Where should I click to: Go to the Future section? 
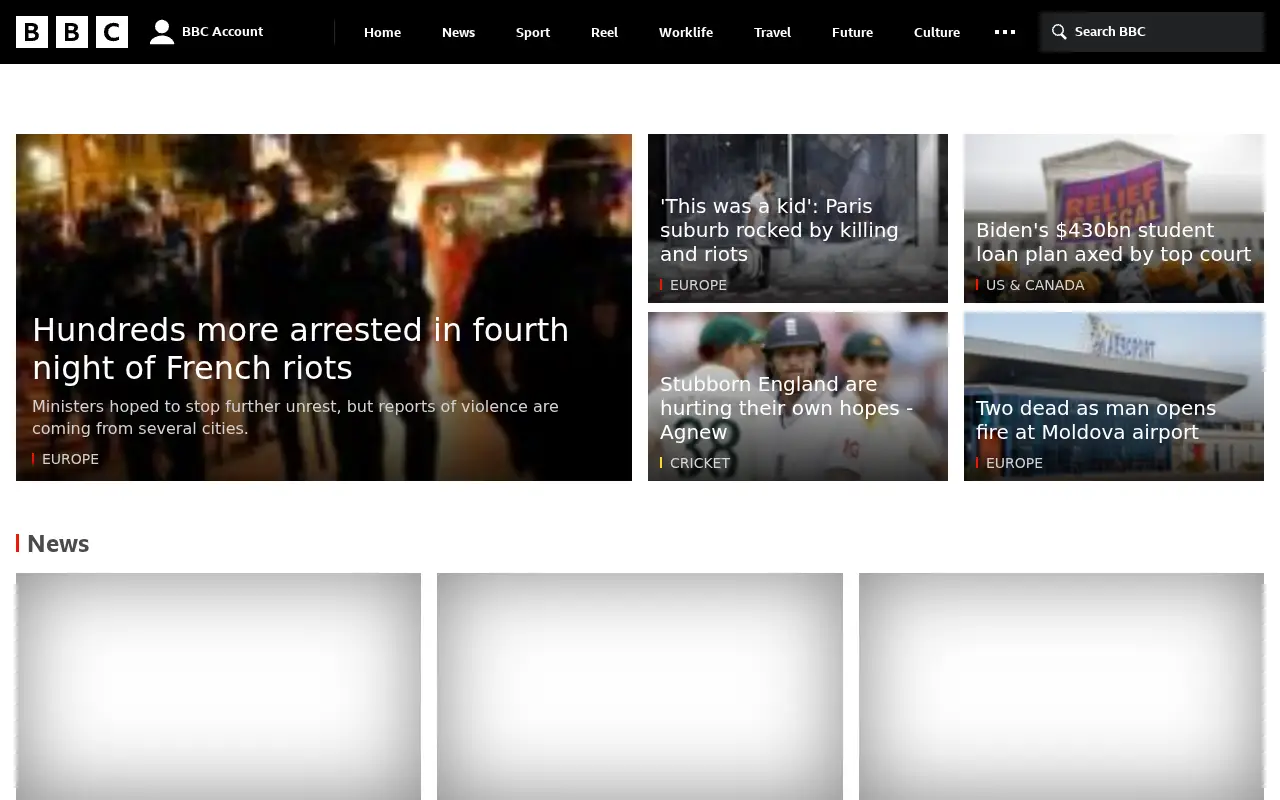coord(852,32)
